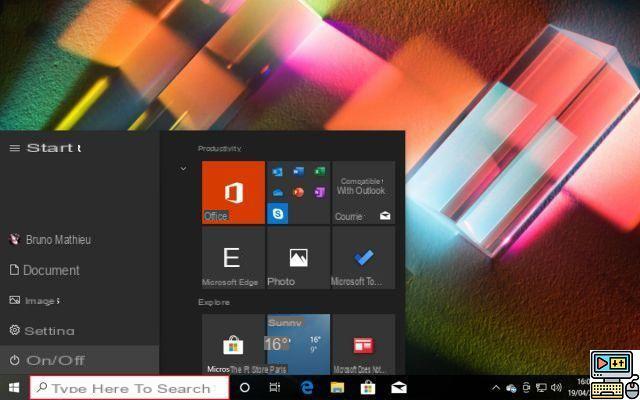Open Excel icon in the Office apps tile
Viewport: 640px width, 400px height.
coord(320,171)
